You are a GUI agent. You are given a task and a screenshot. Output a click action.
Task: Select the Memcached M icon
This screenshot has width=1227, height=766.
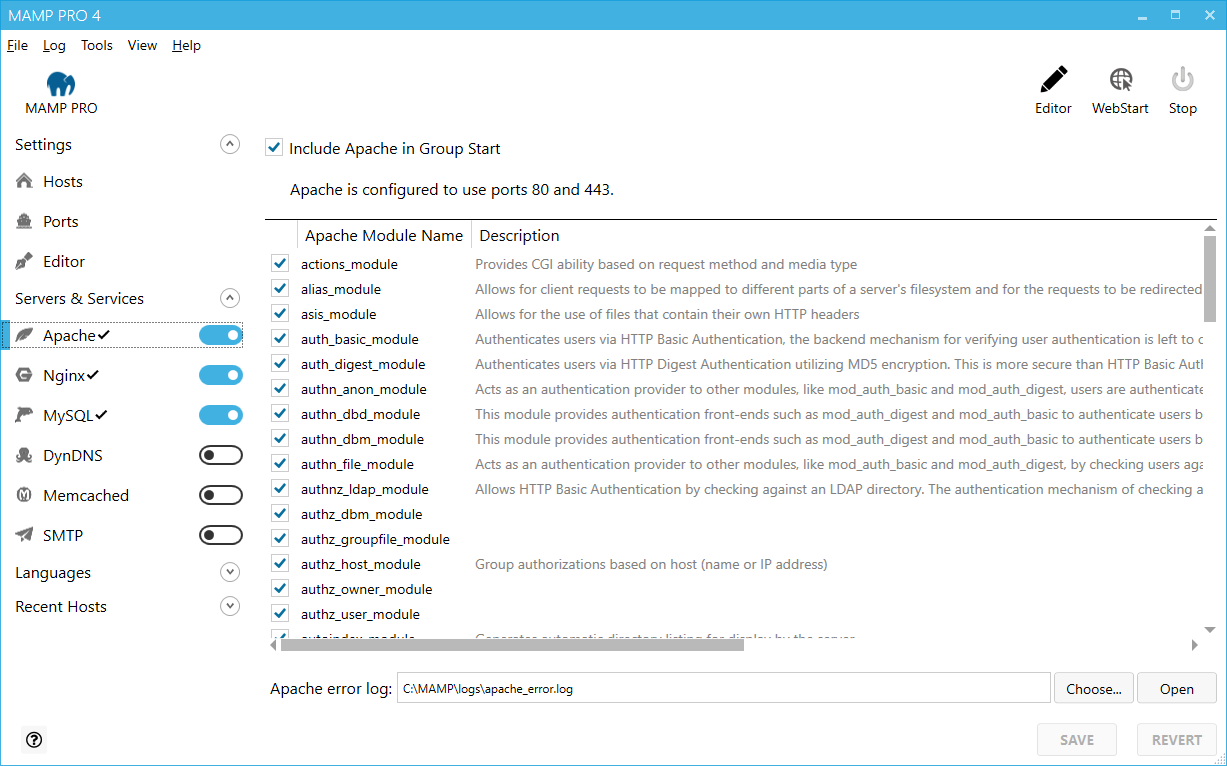point(25,495)
